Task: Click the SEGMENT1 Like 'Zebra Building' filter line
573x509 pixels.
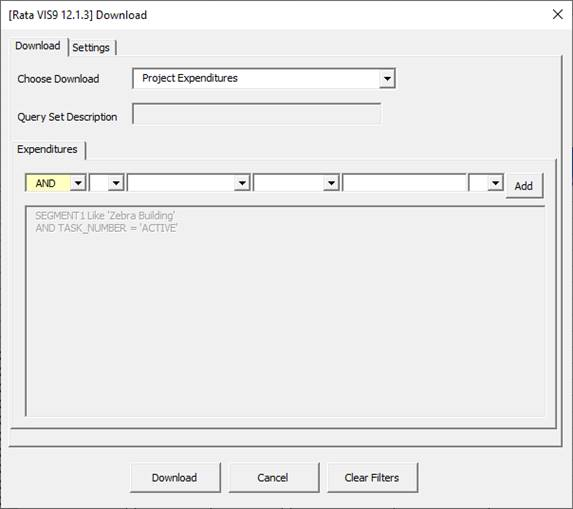Action: pos(105,216)
